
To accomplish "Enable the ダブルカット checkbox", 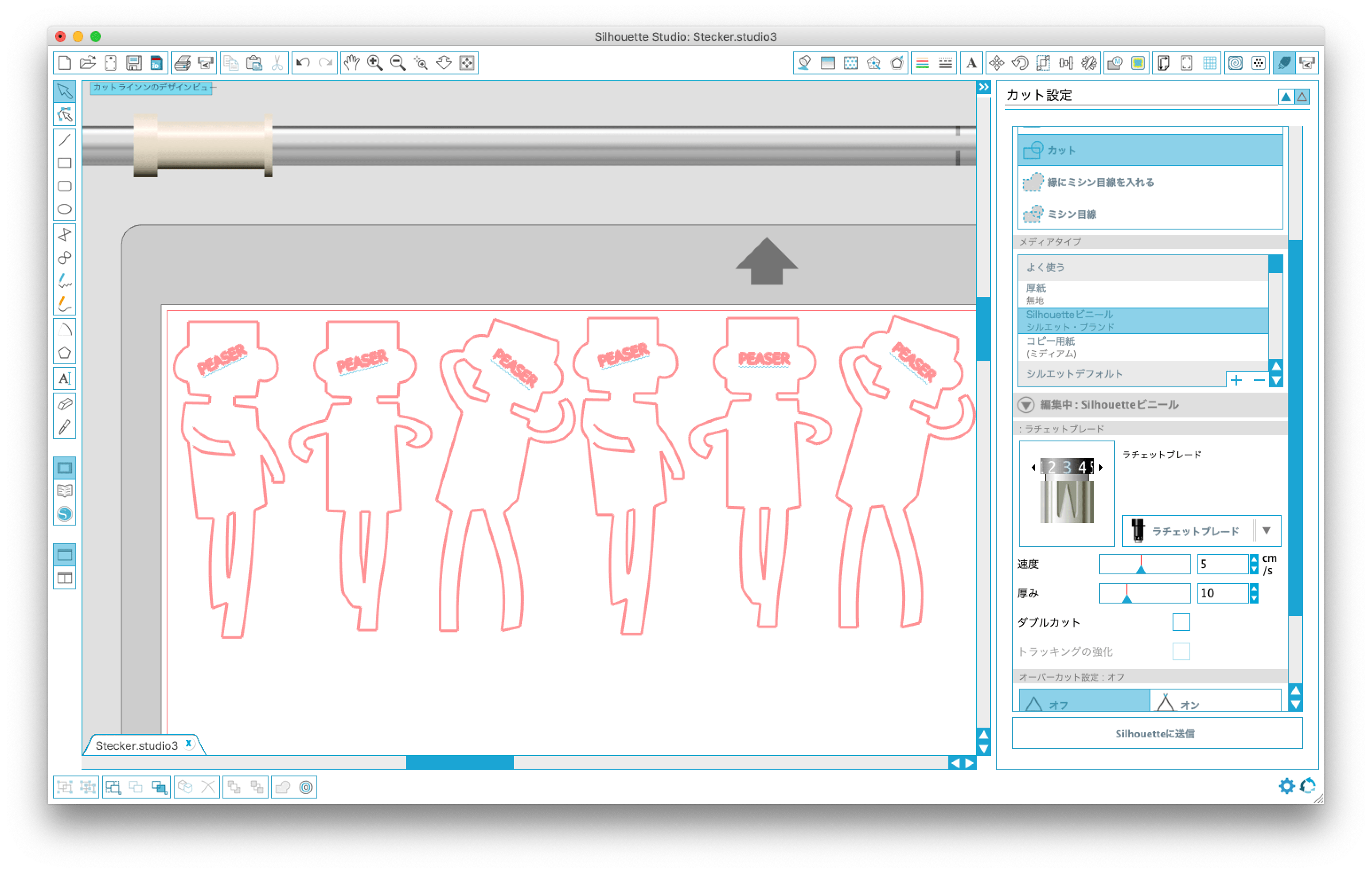I will coord(1181,622).
